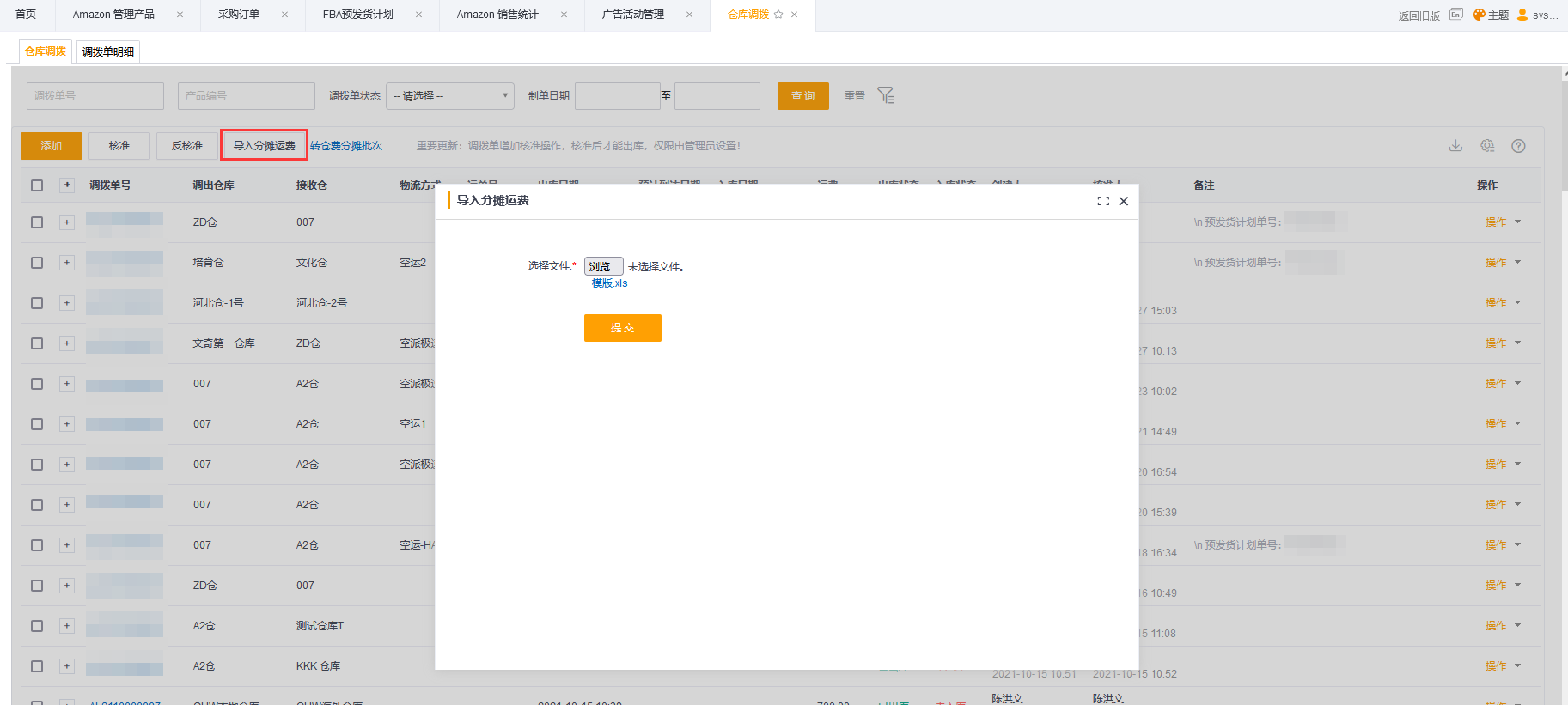Check the row checkbox for 文奇第一仓库
This screenshot has height=705, width=1568.
coord(37,343)
